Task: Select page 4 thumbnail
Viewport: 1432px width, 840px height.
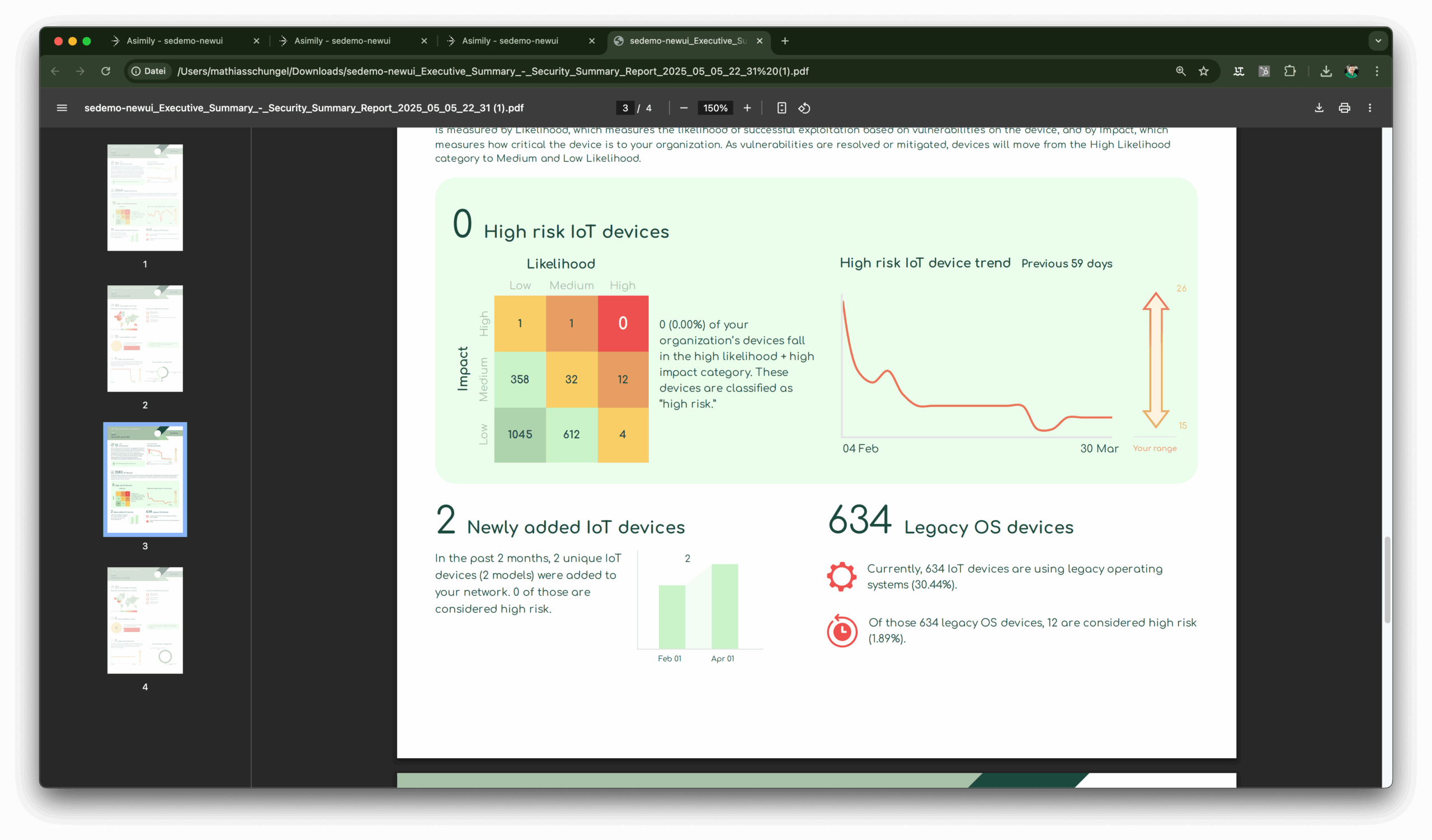Action: coord(145,620)
